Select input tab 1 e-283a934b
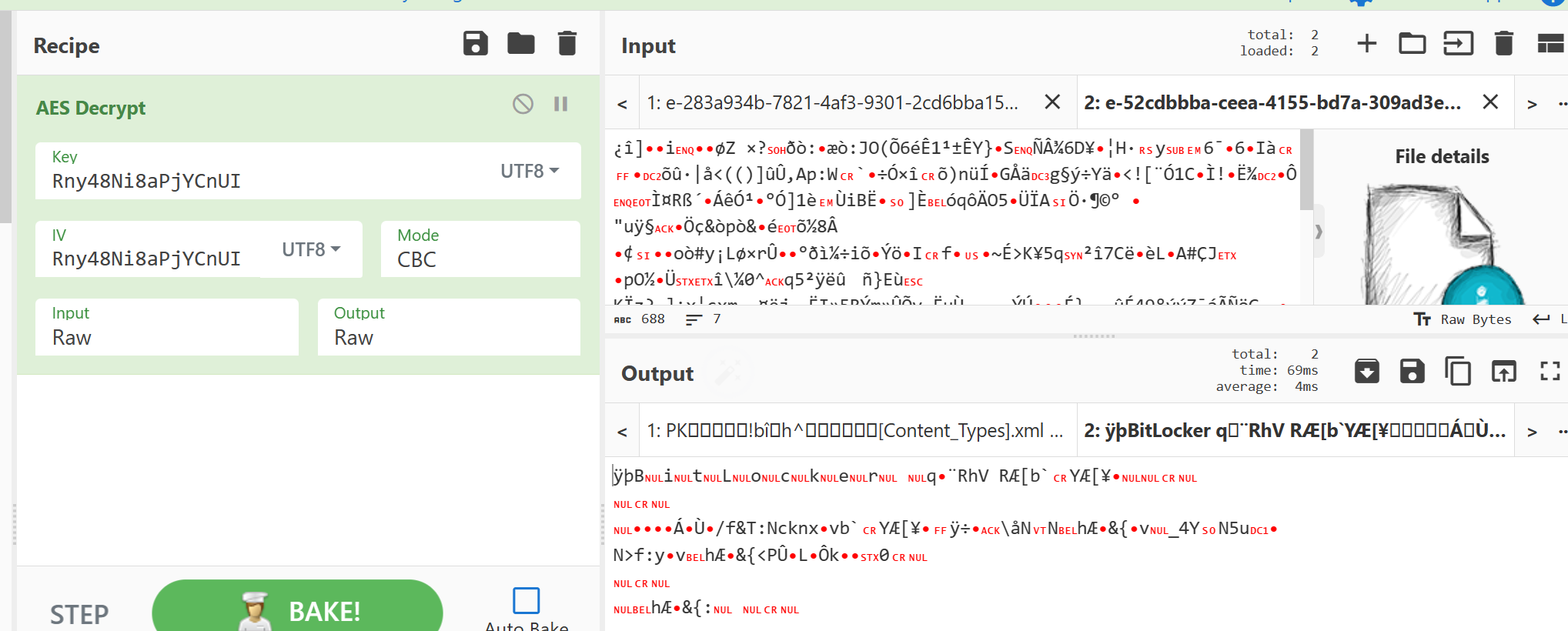Screen dimensions: 1568x631 point(832,102)
